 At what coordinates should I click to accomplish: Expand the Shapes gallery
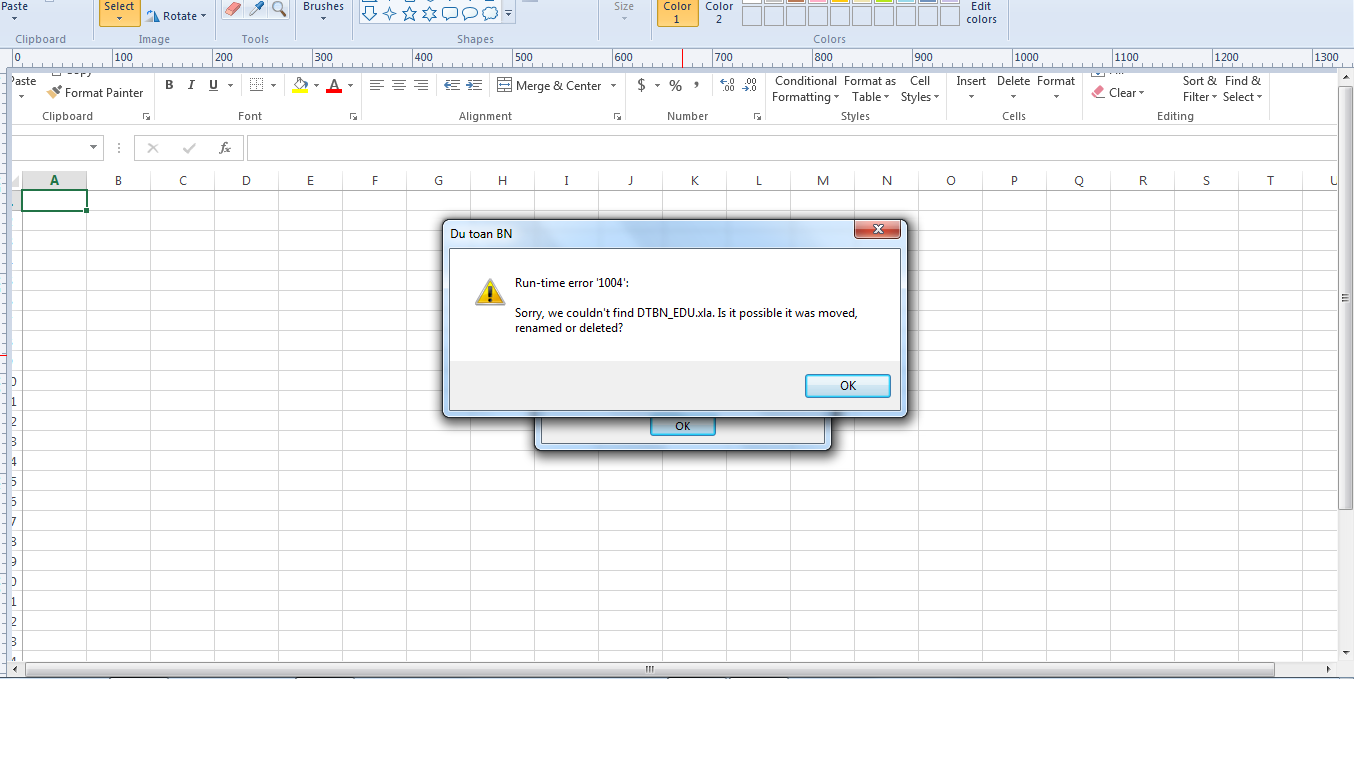[509, 14]
